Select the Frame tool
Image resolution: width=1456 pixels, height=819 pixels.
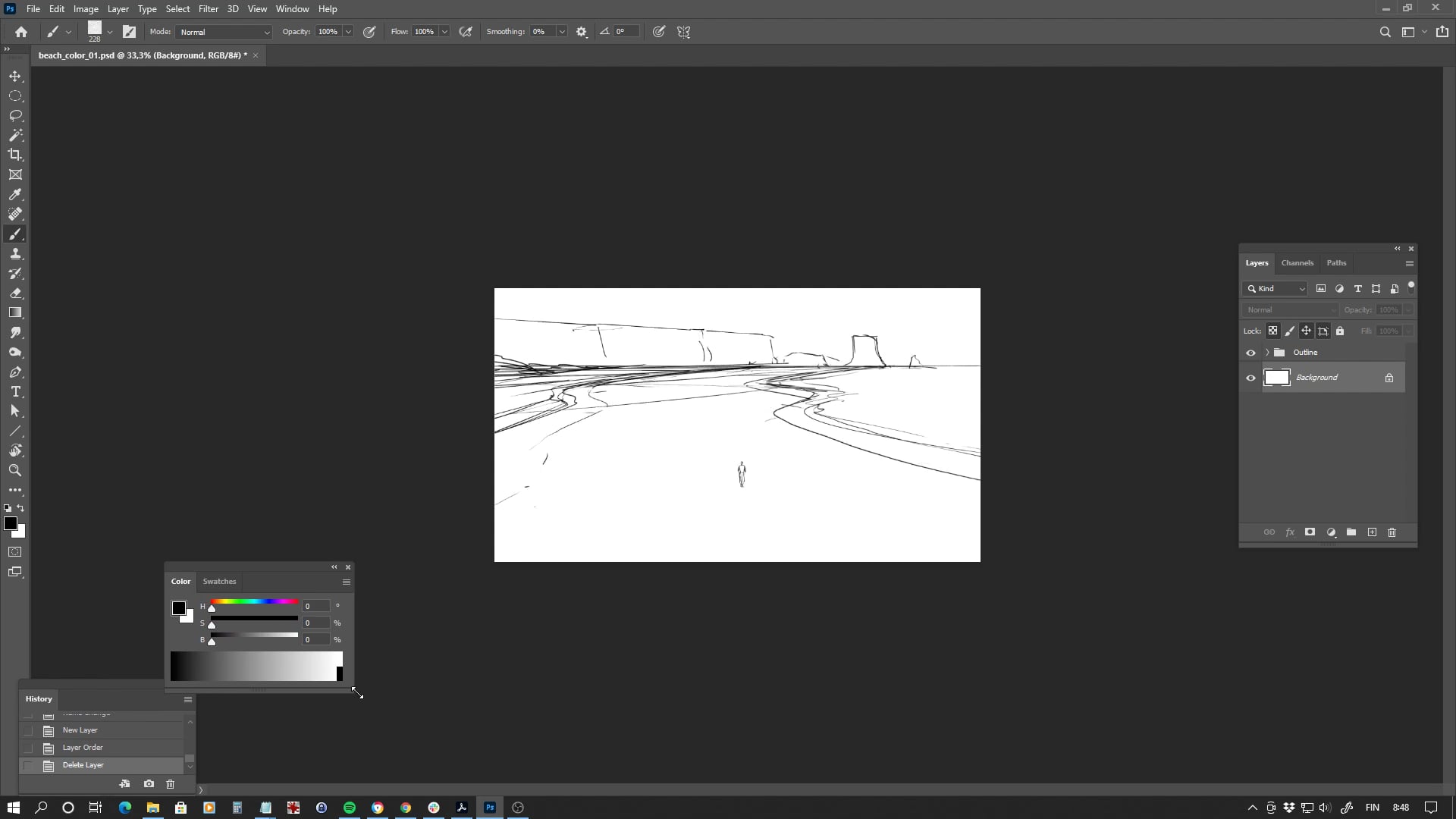coord(15,174)
